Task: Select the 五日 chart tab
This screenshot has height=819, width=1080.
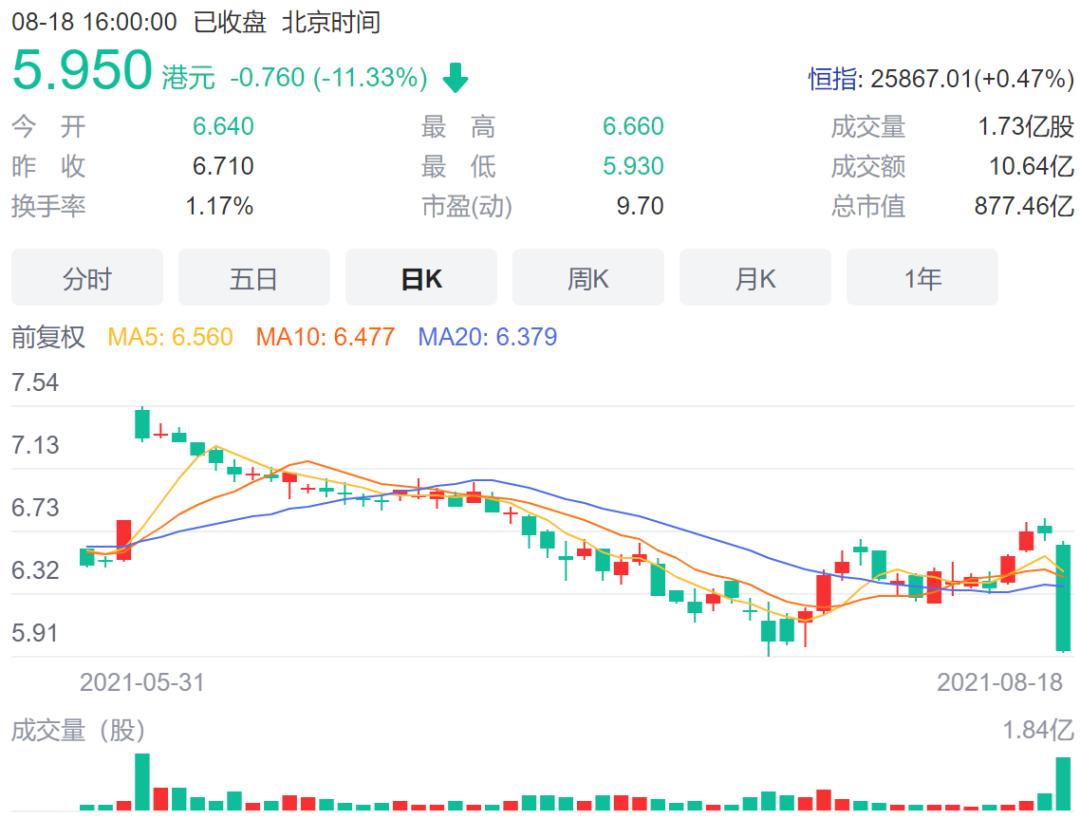Action: [x=254, y=278]
